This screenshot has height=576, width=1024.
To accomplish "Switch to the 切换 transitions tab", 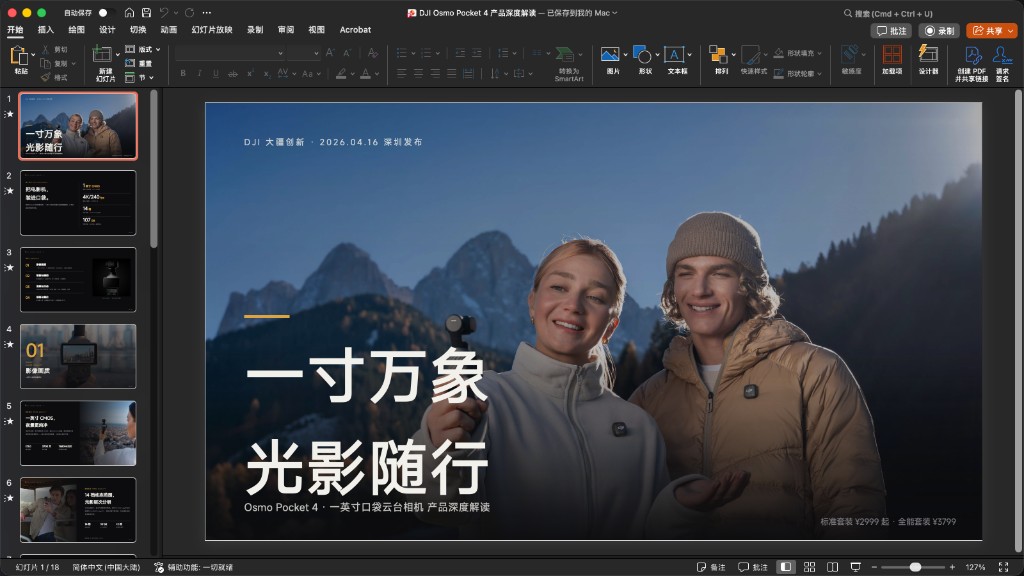I will [x=138, y=29].
